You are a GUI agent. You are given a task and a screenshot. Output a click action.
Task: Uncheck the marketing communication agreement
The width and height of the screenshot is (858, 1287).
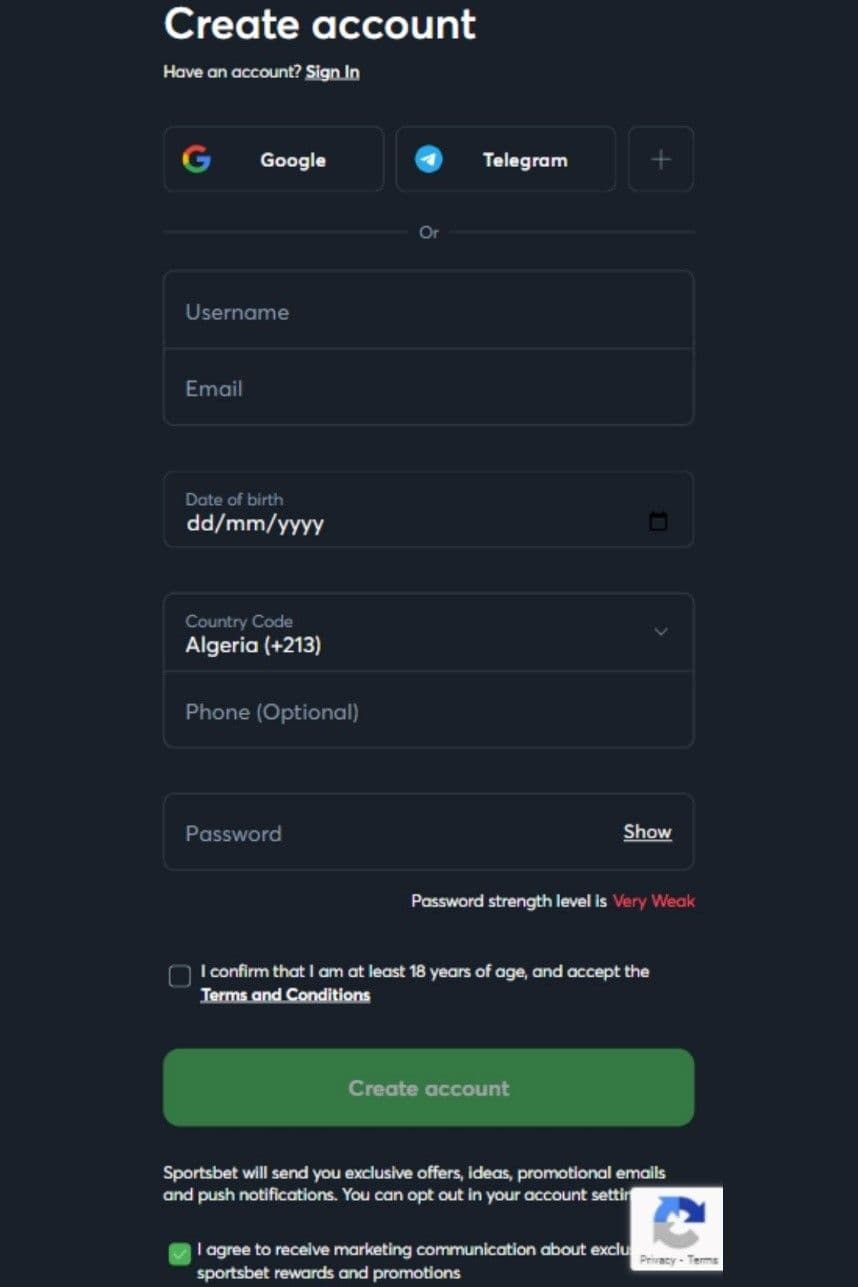pos(179,1250)
